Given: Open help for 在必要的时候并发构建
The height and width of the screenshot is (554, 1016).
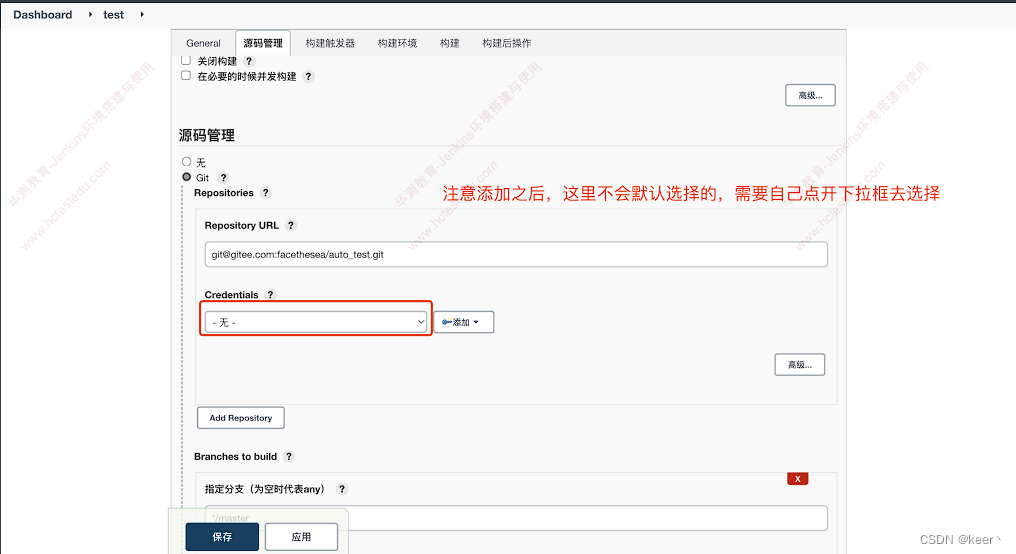Looking at the screenshot, I should [x=308, y=76].
